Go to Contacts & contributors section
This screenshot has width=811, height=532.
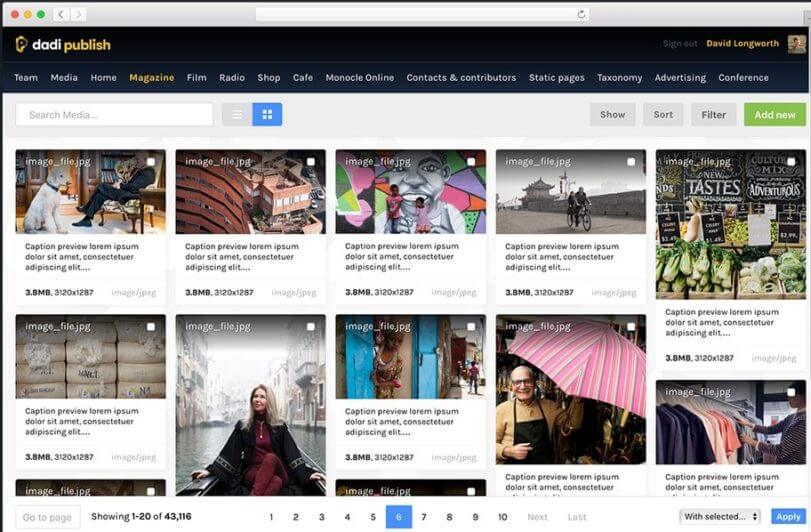[x=461, y=78]
